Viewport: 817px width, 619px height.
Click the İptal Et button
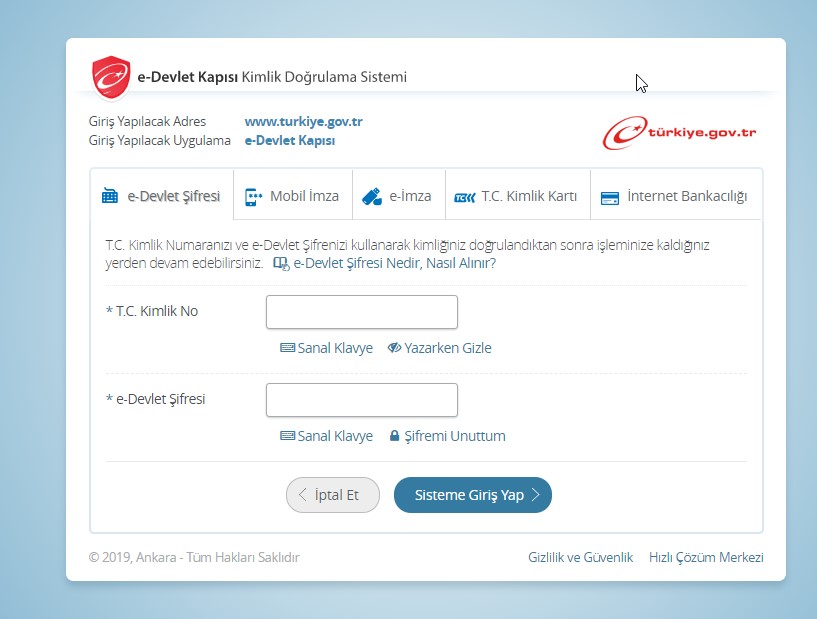tap(333, 495)
